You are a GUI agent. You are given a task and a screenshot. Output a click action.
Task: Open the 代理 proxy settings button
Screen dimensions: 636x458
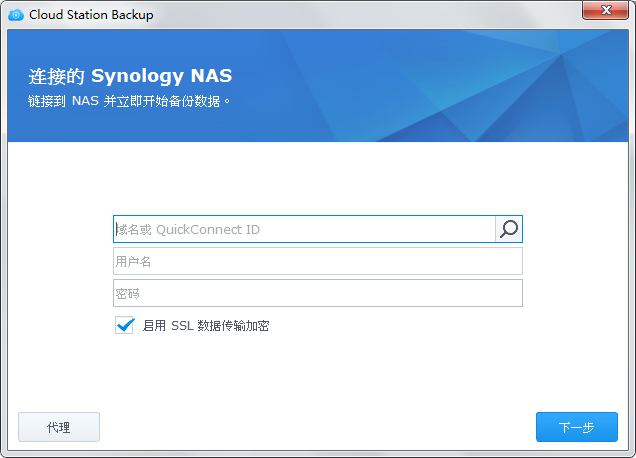59,427
